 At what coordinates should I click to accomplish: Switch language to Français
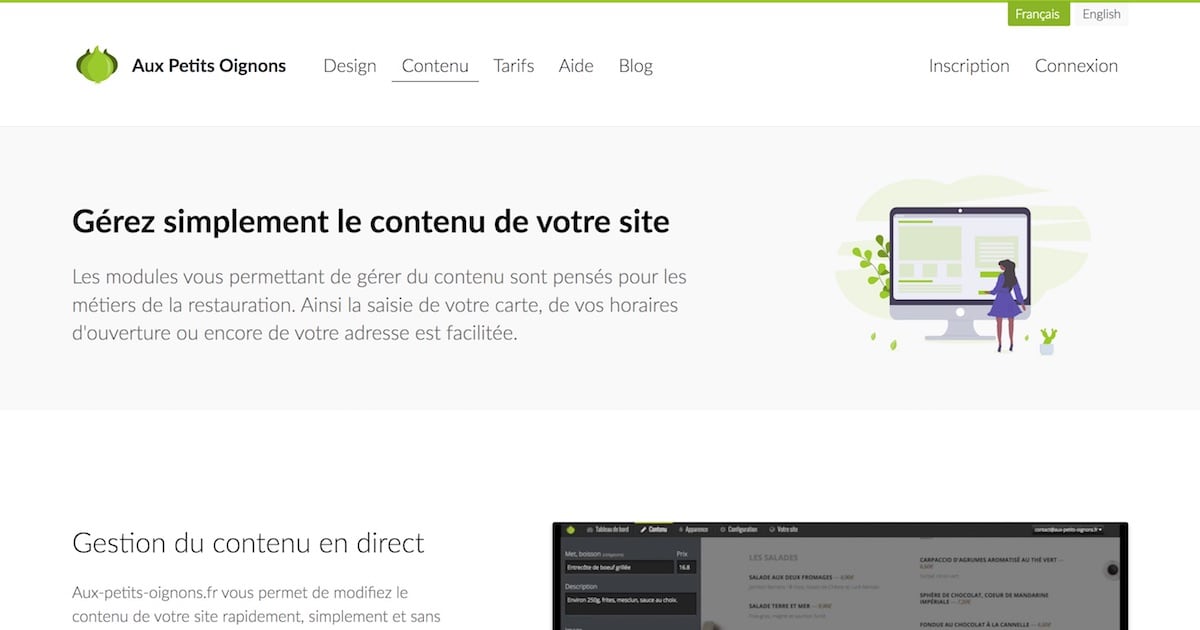[x=1038, y=14]
